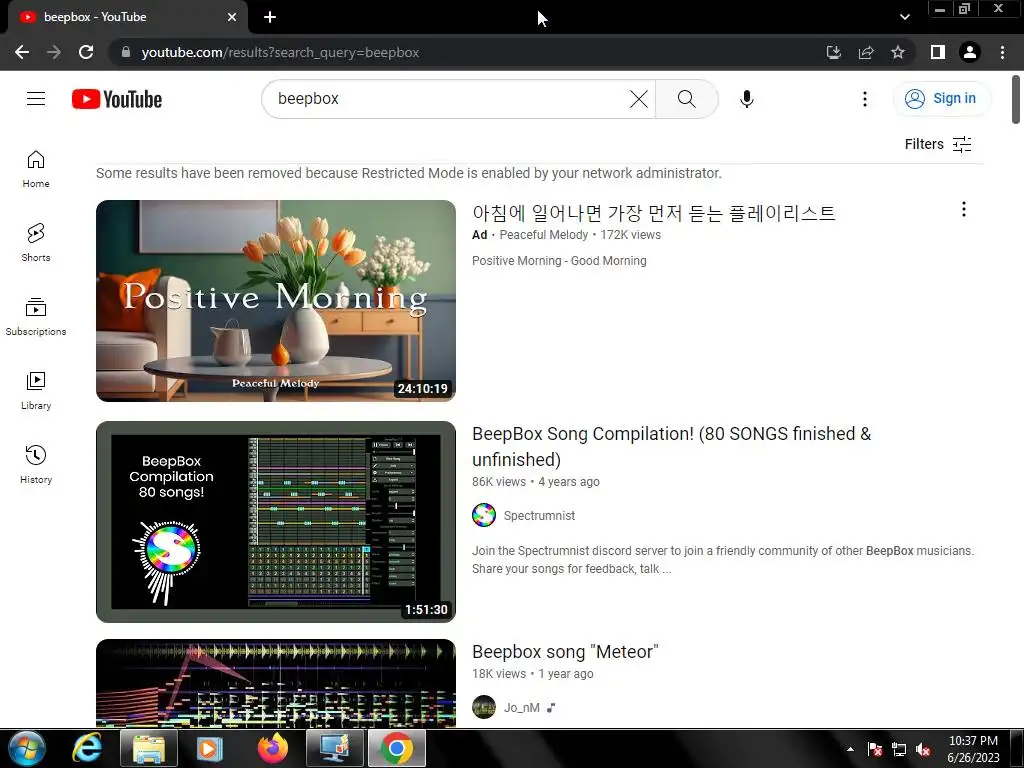Open the ad's three-dot options menu
Screen dimensions: 1024x768
963,209
